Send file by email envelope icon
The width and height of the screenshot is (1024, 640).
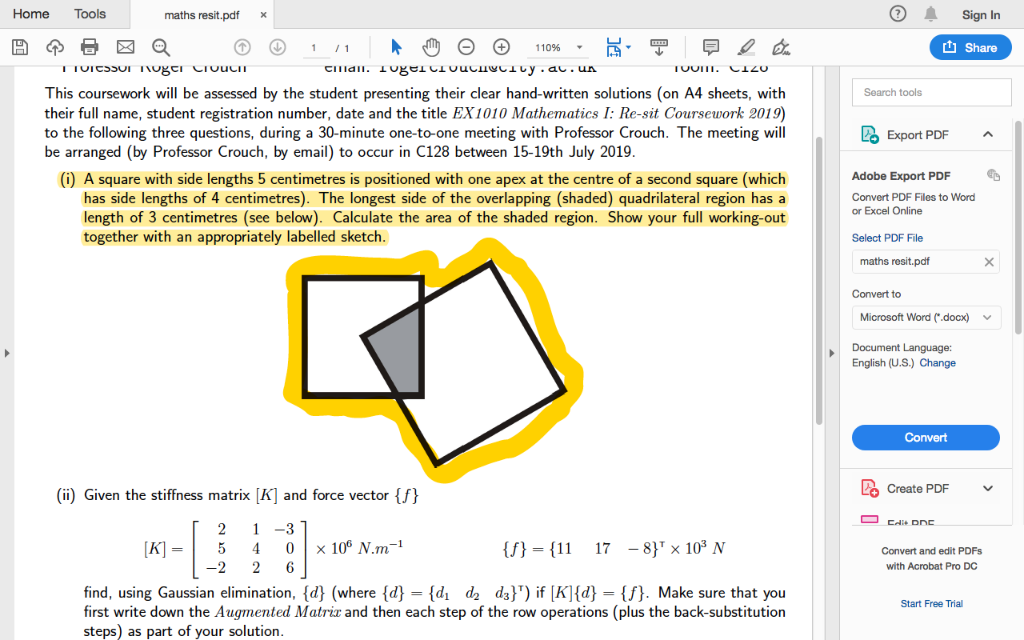point(125,47)
